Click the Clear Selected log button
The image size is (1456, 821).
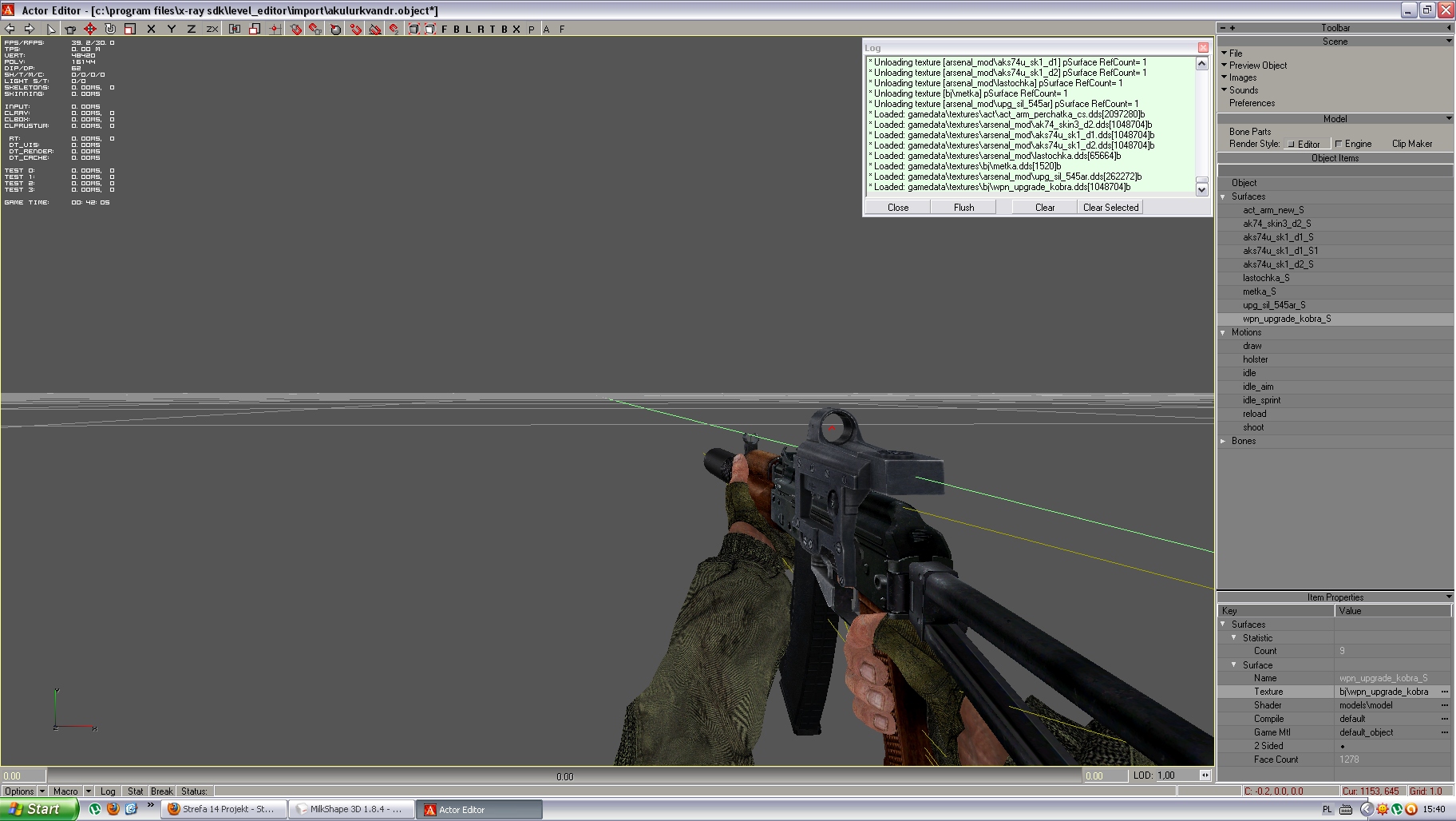pos(1111,207)
